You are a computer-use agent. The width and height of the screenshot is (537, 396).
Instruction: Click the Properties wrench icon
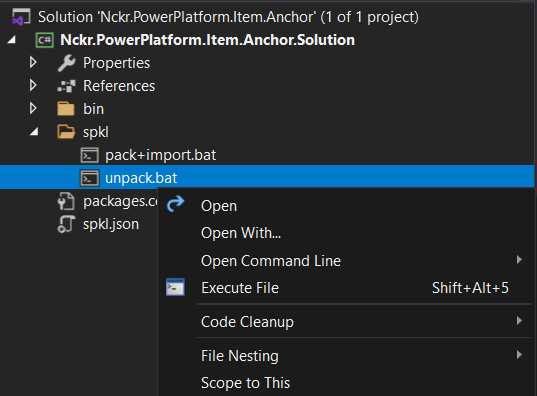(x=66, y=63)
